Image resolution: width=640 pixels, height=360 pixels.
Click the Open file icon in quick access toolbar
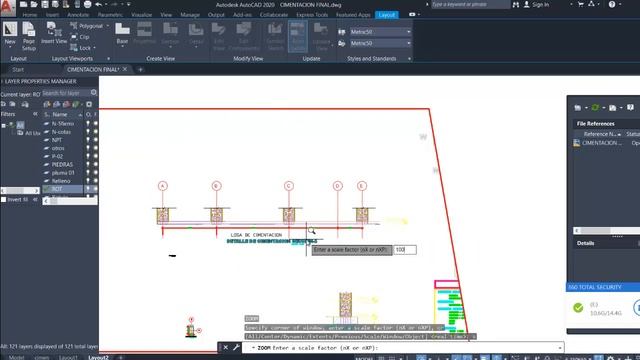[34, 4]
